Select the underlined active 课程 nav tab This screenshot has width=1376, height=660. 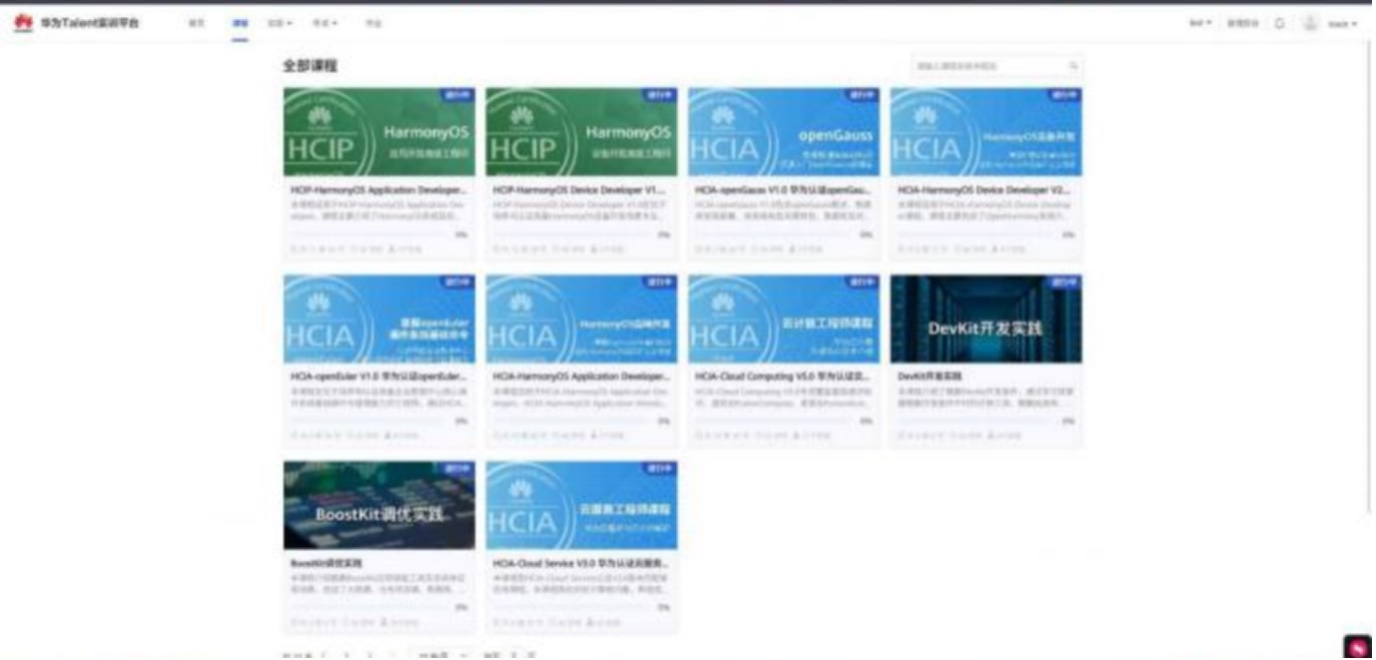pos(240,23)
